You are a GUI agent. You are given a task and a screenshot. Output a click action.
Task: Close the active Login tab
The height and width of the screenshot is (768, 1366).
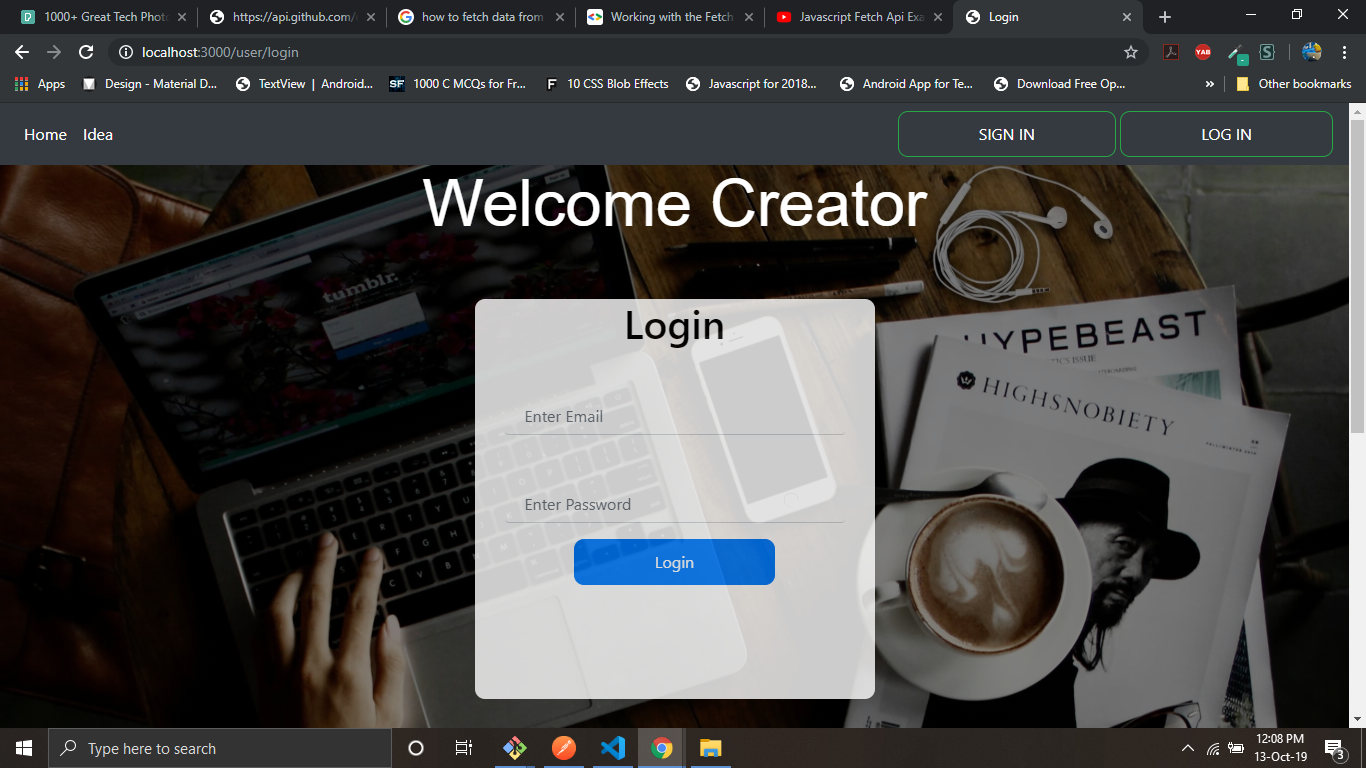1126,17
